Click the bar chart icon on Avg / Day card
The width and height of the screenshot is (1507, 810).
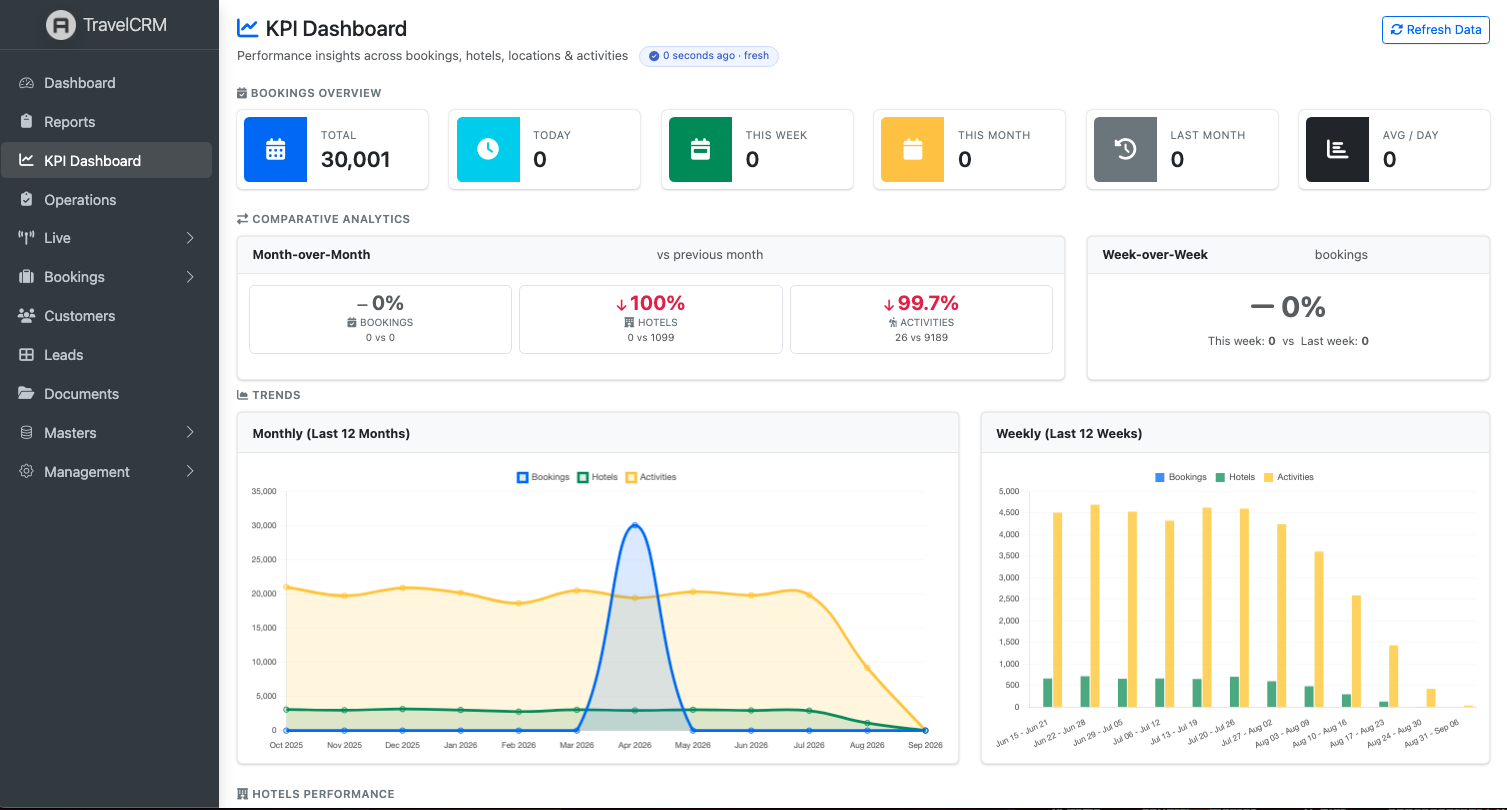[x=1337, y=149]
